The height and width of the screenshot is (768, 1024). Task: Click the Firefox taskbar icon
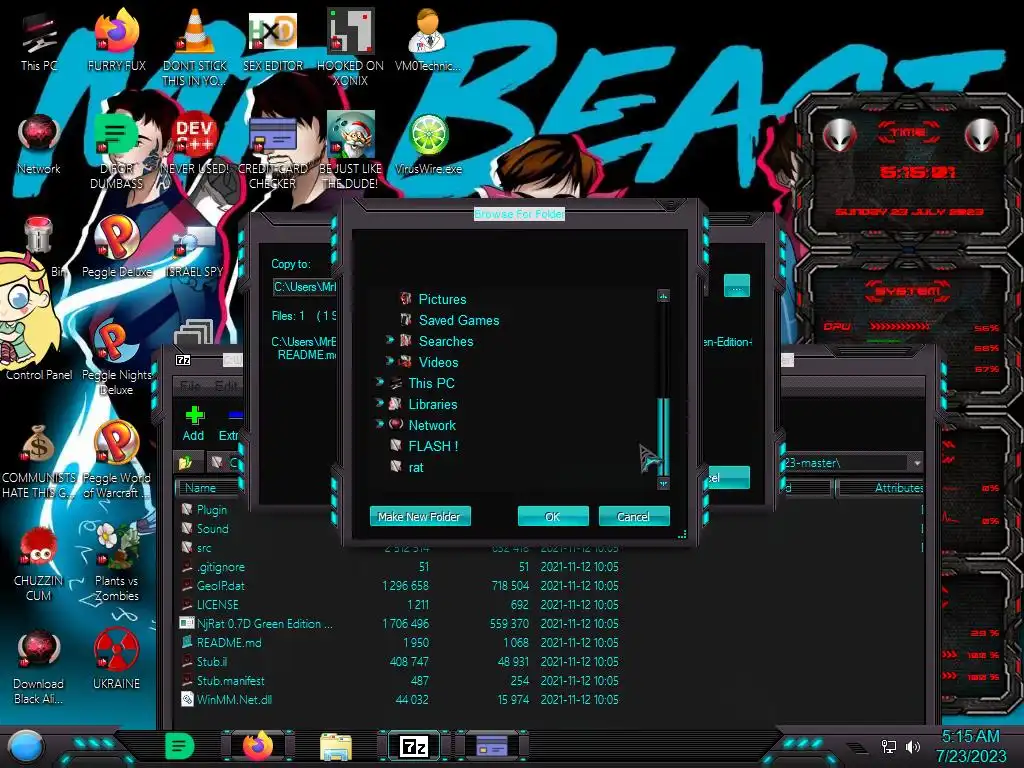pos(258,746)
